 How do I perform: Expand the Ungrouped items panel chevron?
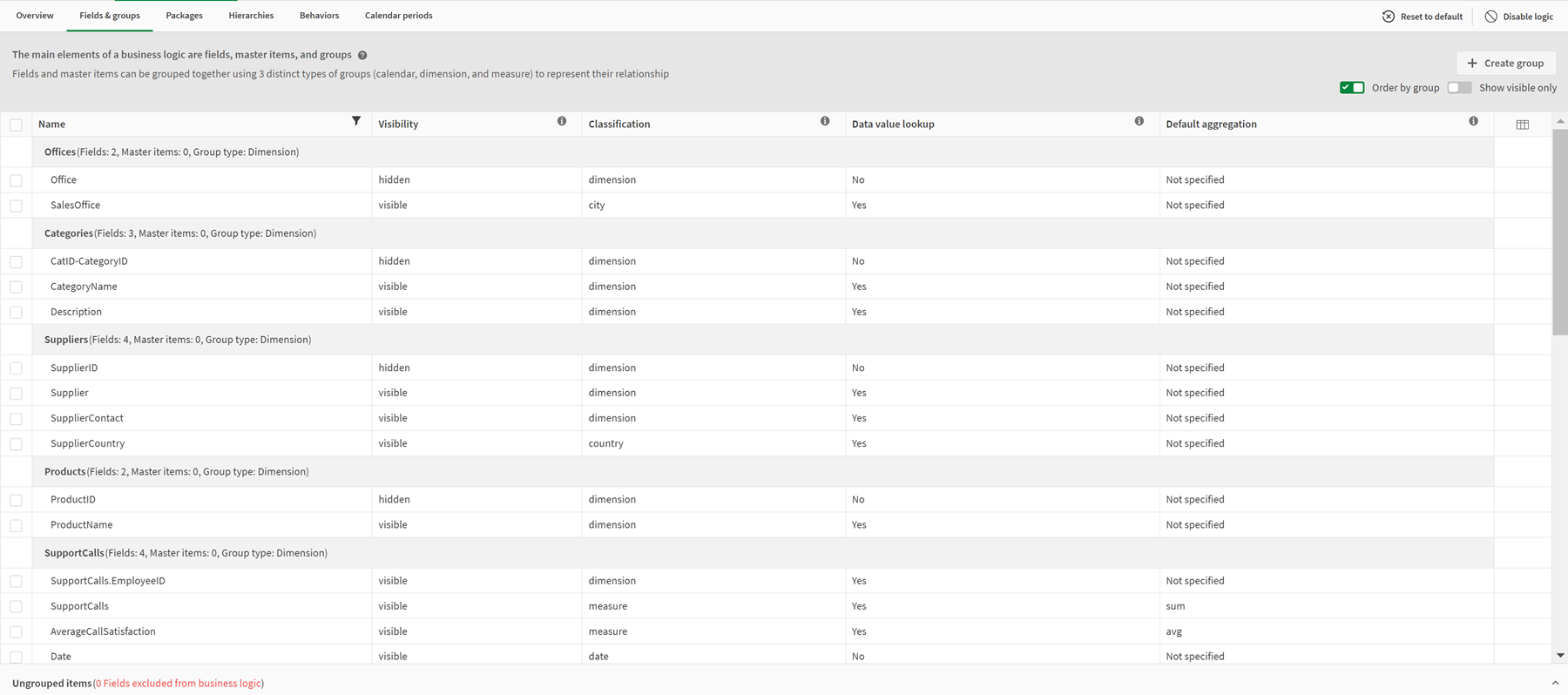coord(1555,683)
